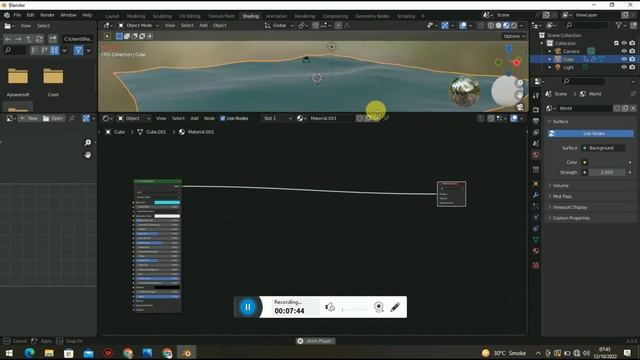640x360 pixels.
Task: Click the file browser parent directory arrow
Action: pos(29,39)
